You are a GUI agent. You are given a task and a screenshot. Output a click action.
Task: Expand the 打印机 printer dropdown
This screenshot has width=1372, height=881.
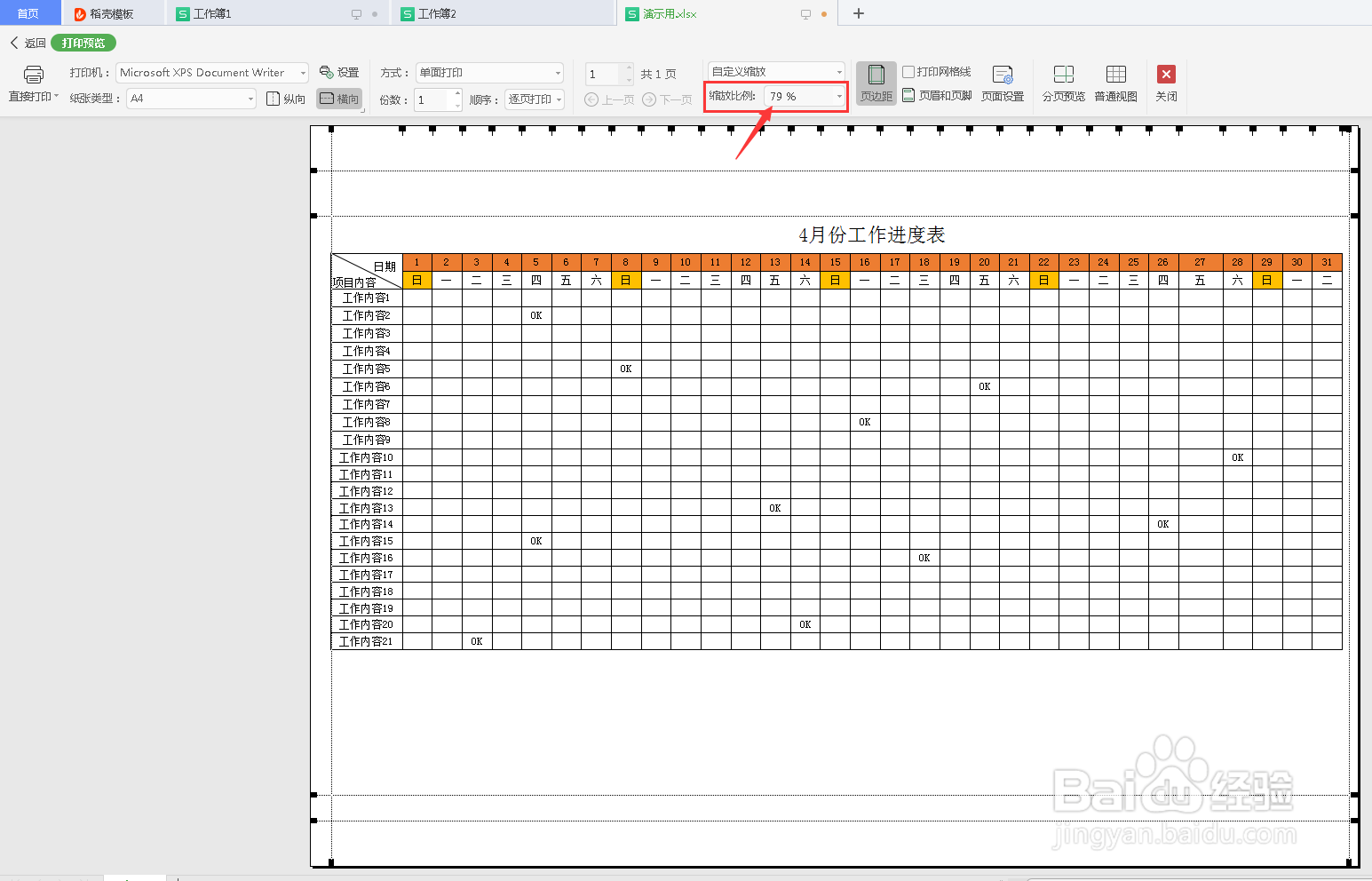pyautogui.click(x=303, y=73)
